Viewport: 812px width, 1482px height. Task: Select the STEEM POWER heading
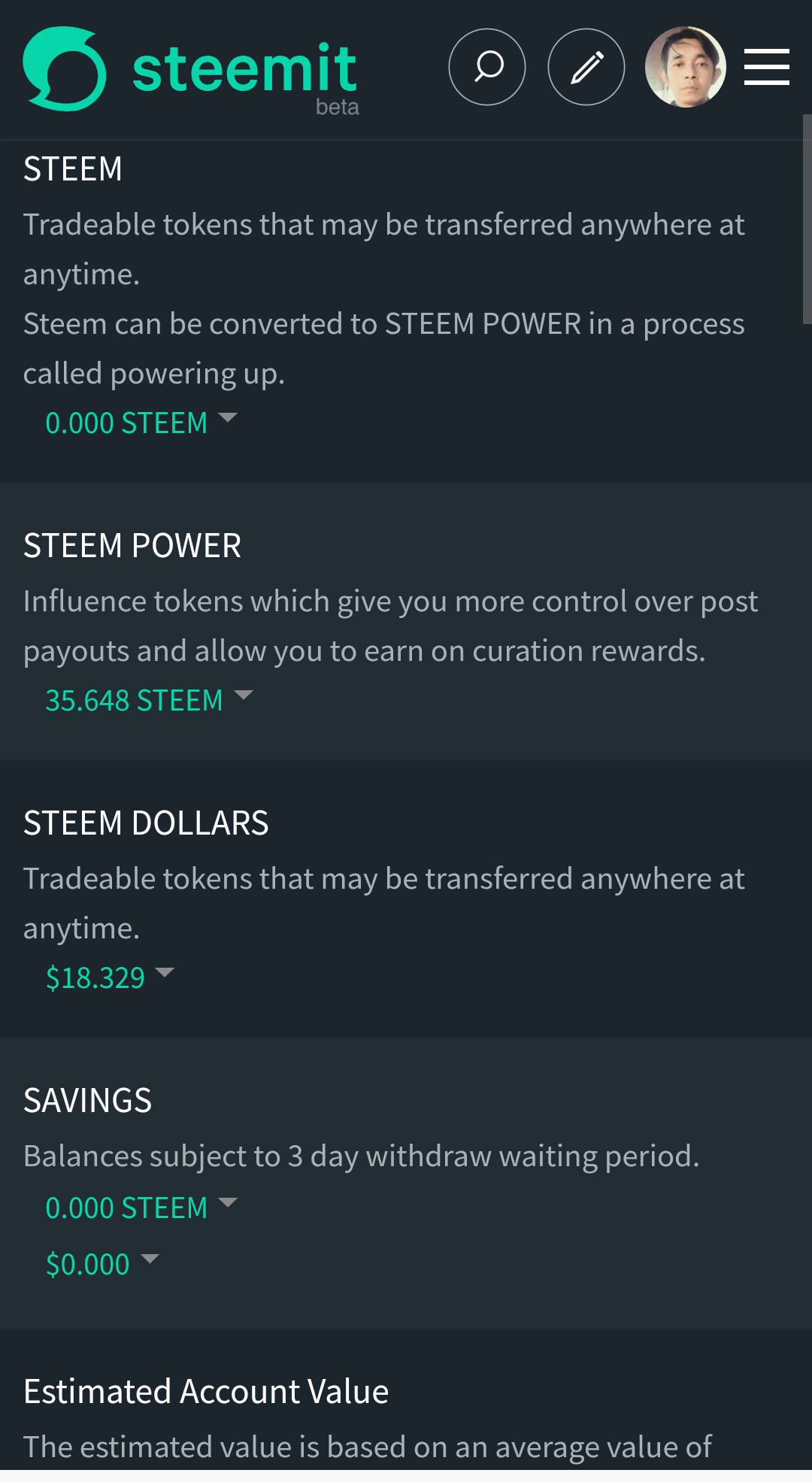point(132,546)
